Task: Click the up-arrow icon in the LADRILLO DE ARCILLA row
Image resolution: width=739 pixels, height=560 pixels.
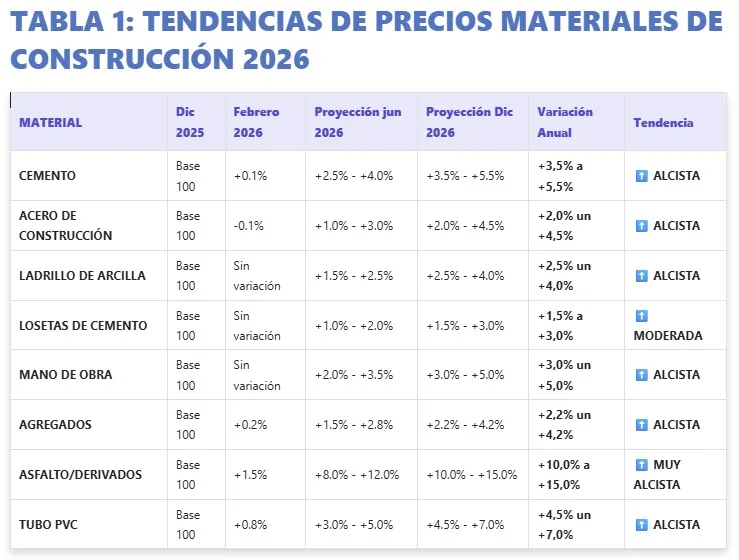Action: (641, 276)
